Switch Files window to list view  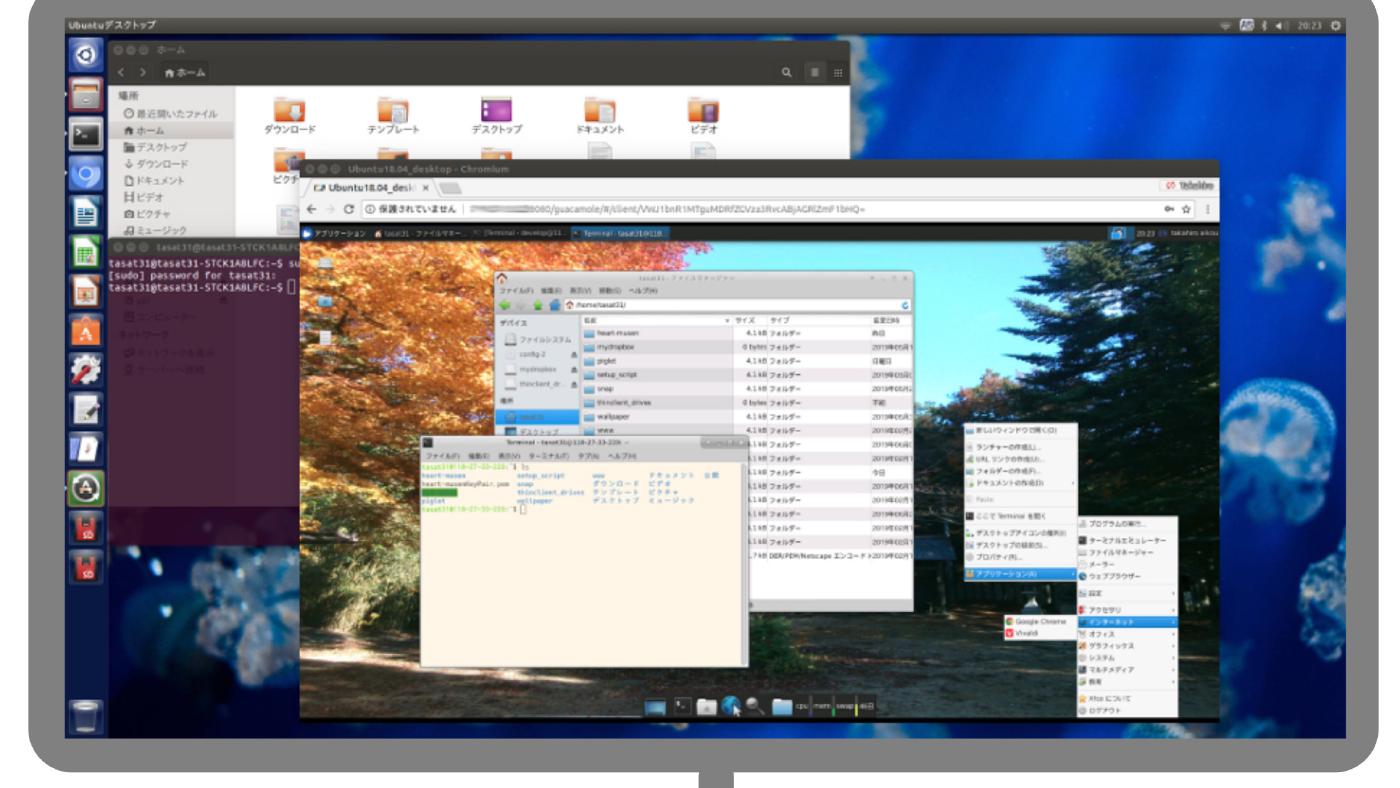pyautogui.click(x=816, y=72)
